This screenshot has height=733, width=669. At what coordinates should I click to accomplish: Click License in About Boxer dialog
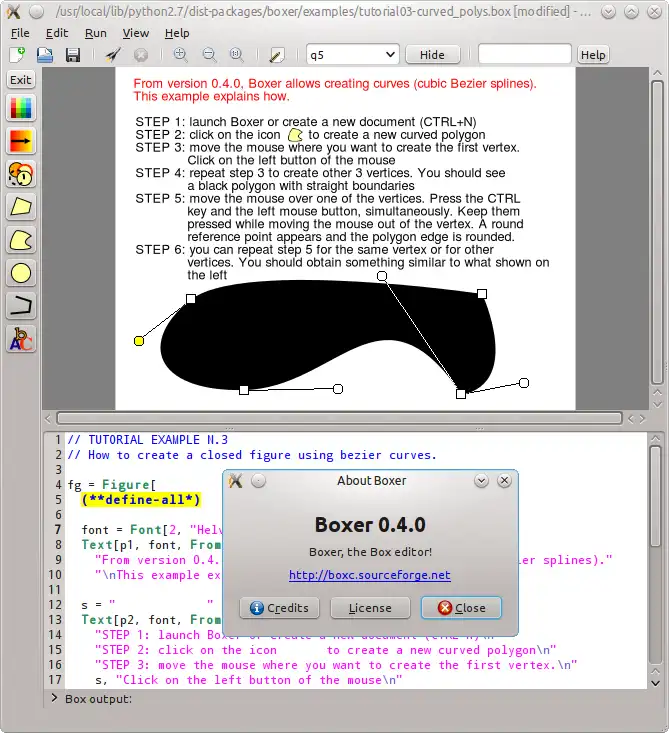(x=370, y=608)
